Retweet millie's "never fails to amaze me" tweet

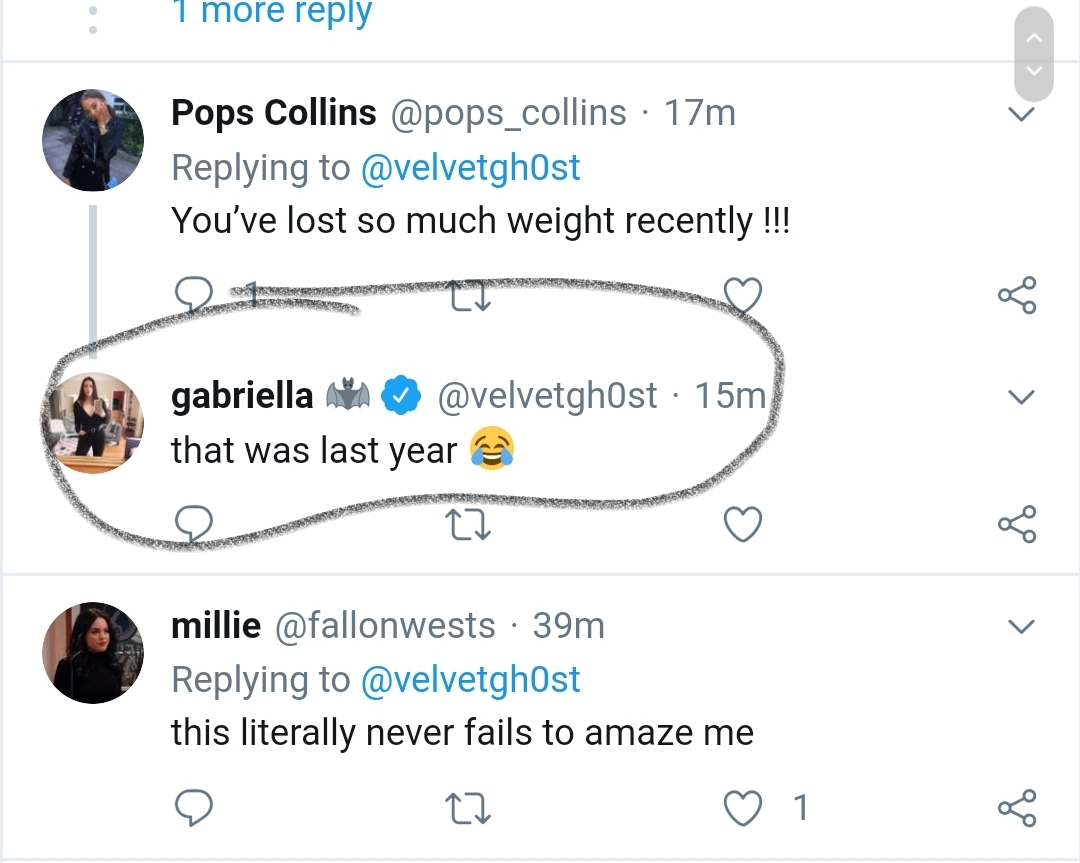click(x=468, y=808)
